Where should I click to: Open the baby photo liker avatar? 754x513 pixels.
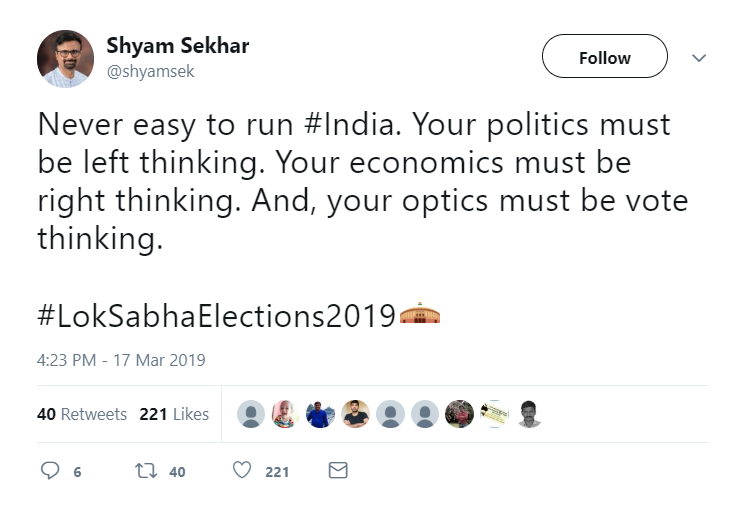click(285, 414)
